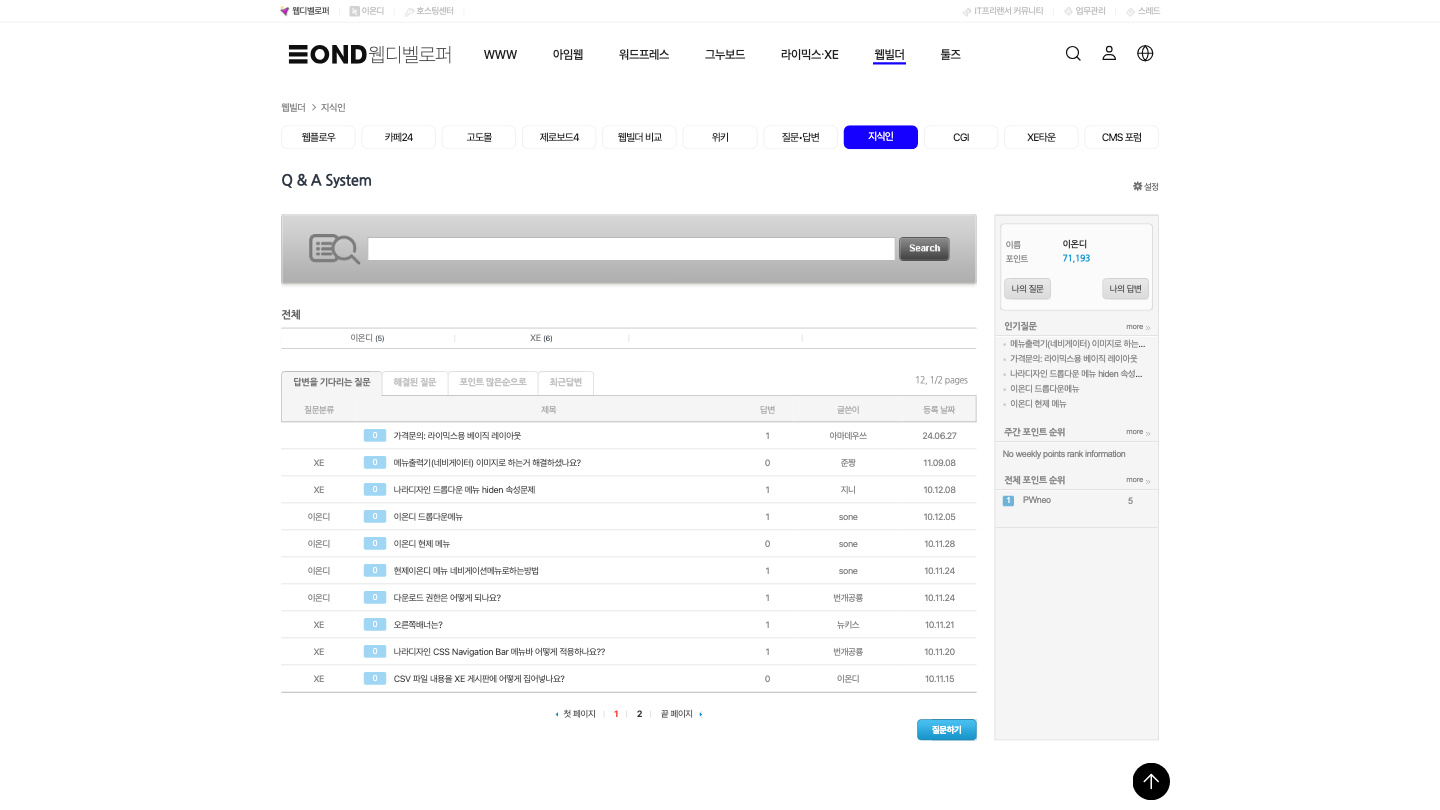Go to page 2

(640, 714)
